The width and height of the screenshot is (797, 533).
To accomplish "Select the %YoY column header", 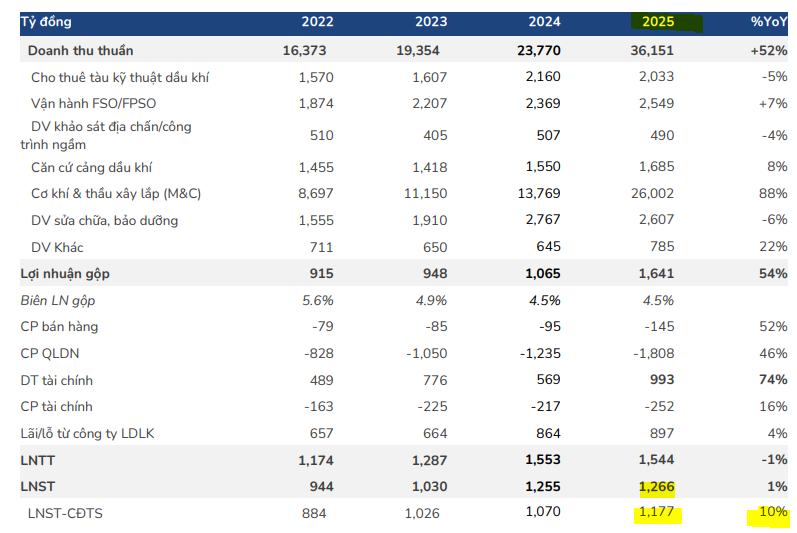I will [769, 22].
